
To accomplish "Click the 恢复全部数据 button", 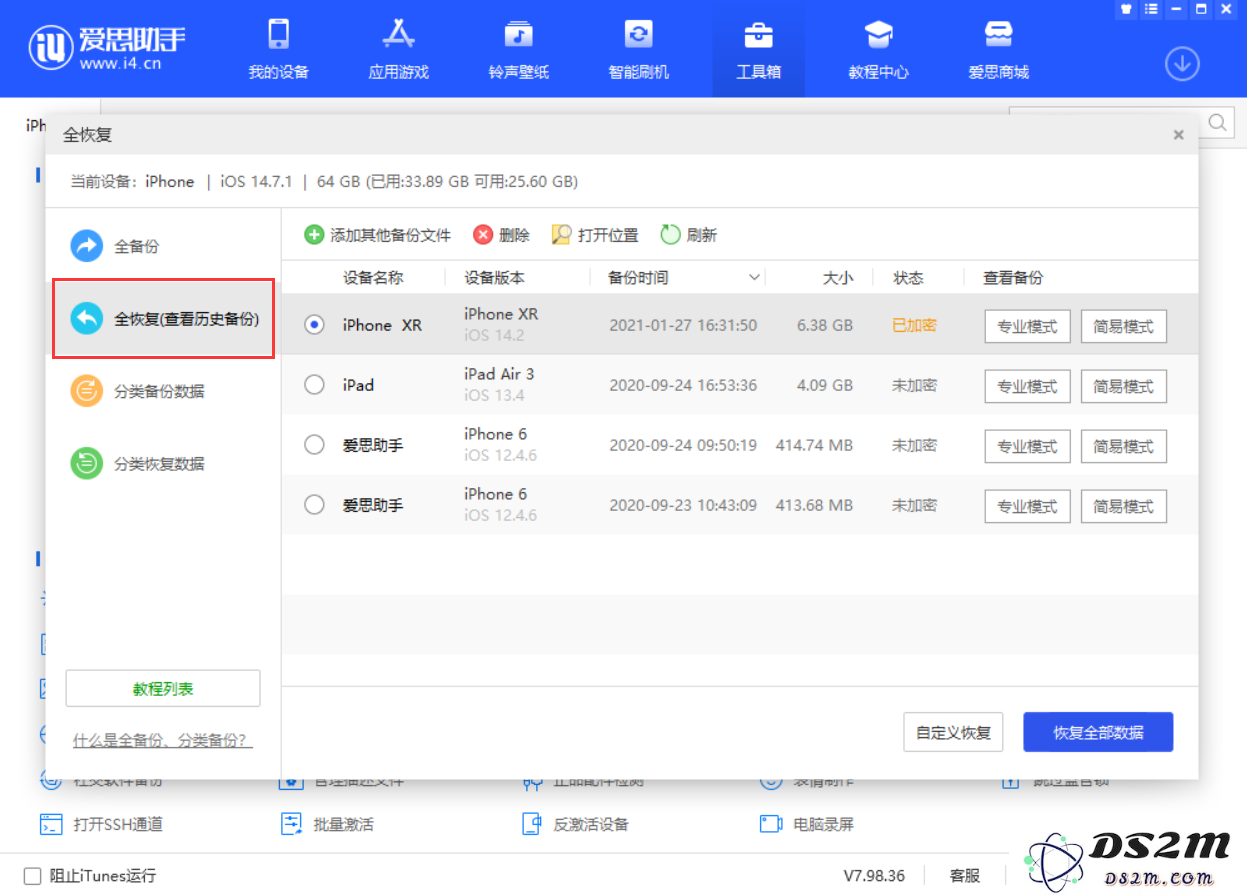I will (1098, 732).
